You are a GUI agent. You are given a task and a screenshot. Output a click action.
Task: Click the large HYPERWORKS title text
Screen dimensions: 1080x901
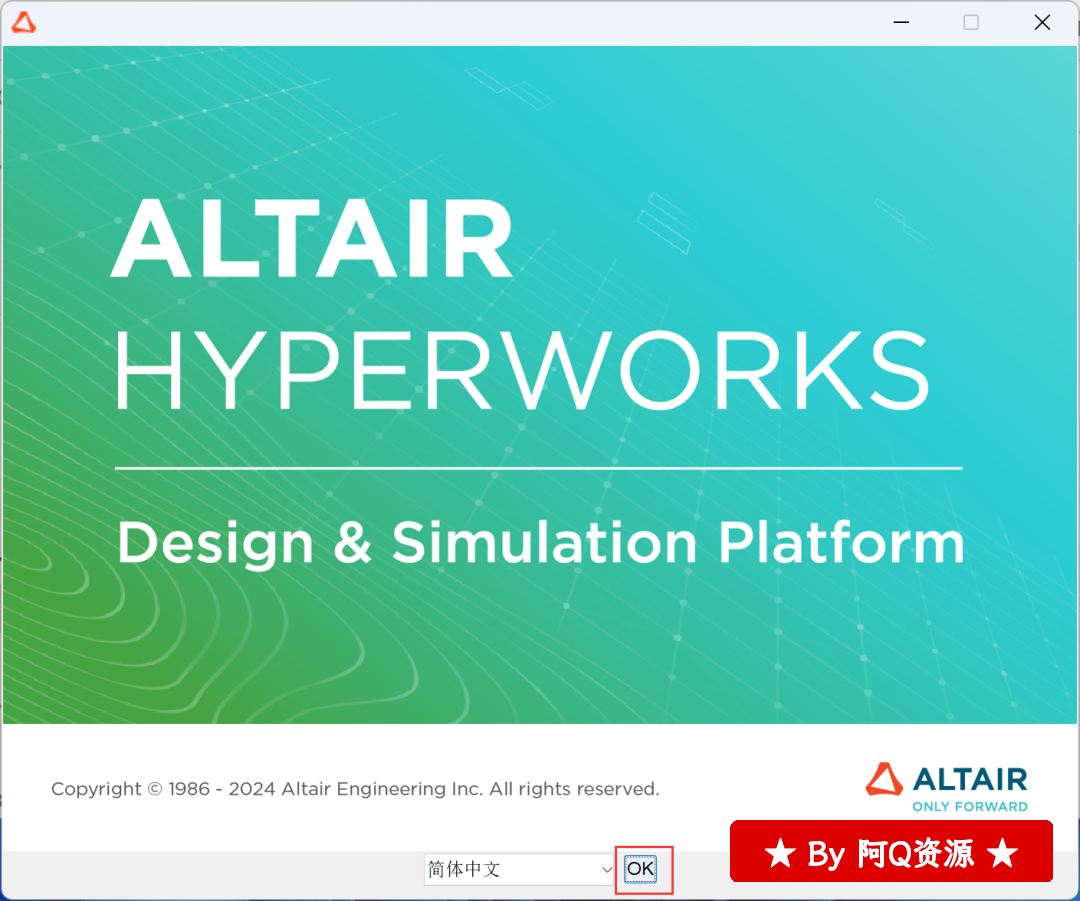tap(522, 370)
